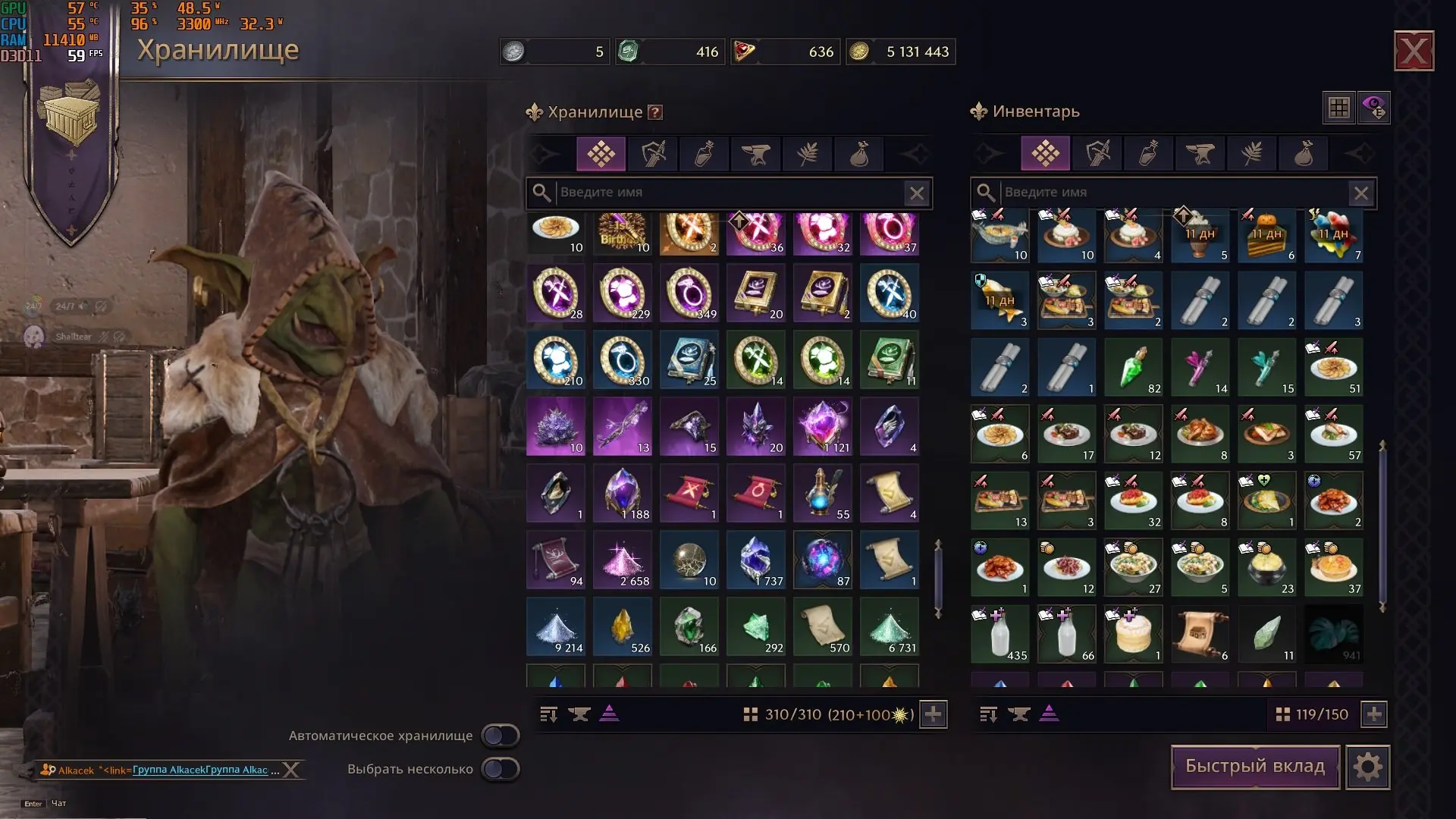The image size is (1456, 819).
Task: Expand storage capacity with plus button
Action: tap(934, 714)
